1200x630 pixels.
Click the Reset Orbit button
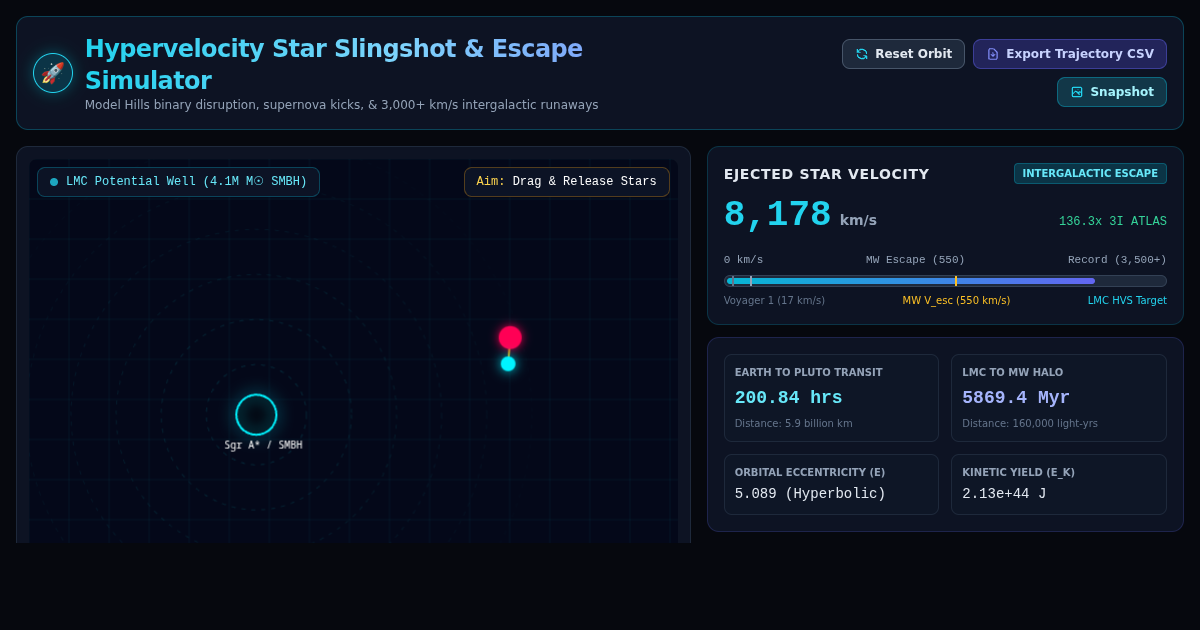[903, 54]
